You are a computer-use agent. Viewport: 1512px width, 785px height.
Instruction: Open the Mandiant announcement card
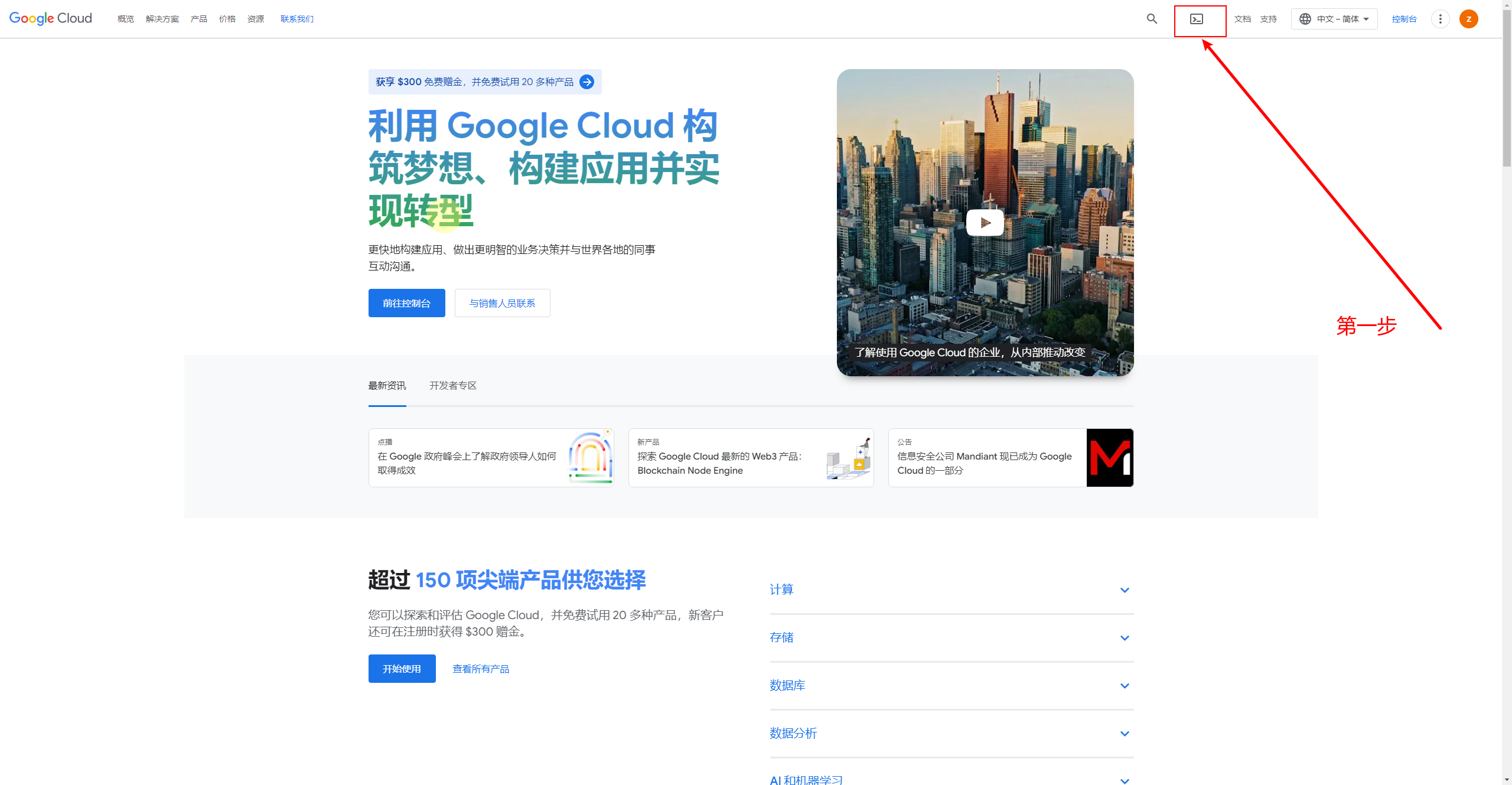pyautogui.click(x=1011, y=458)
